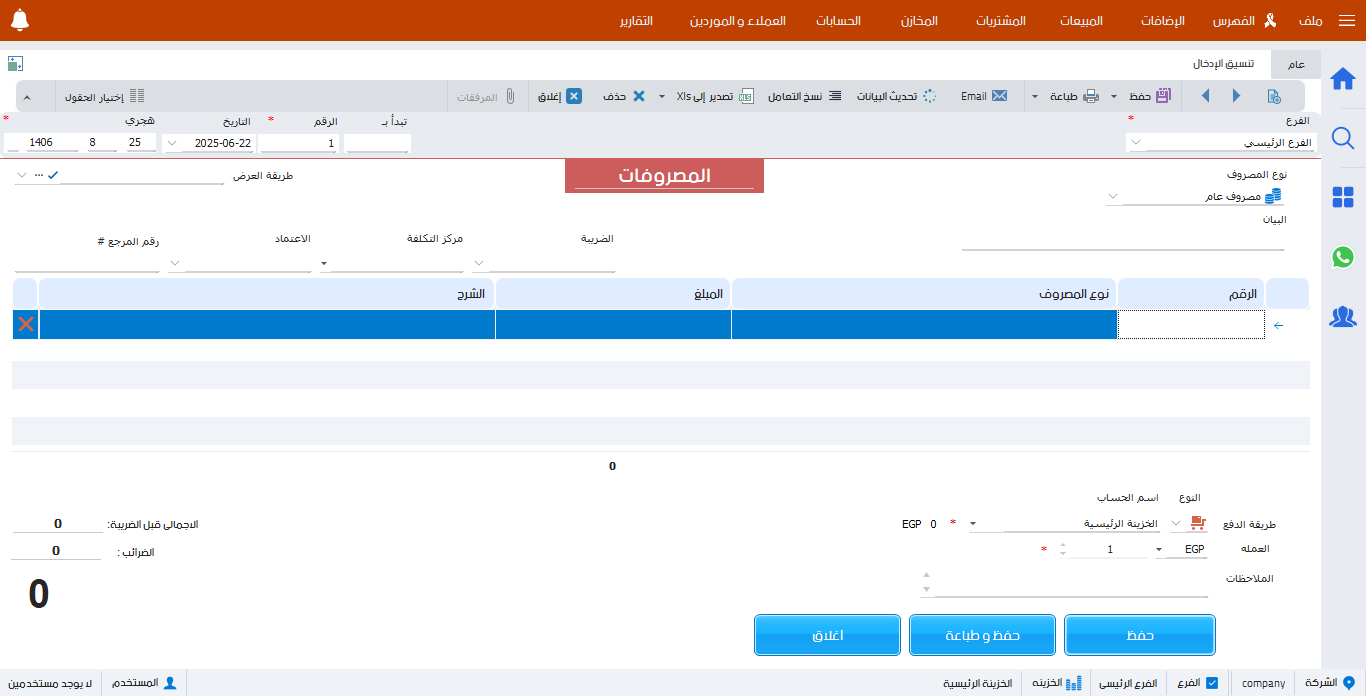The width and height of the screenshot is (1366, 696).
Task: Click the search magnifier sidebar icon
Action: click(1343, 138)
